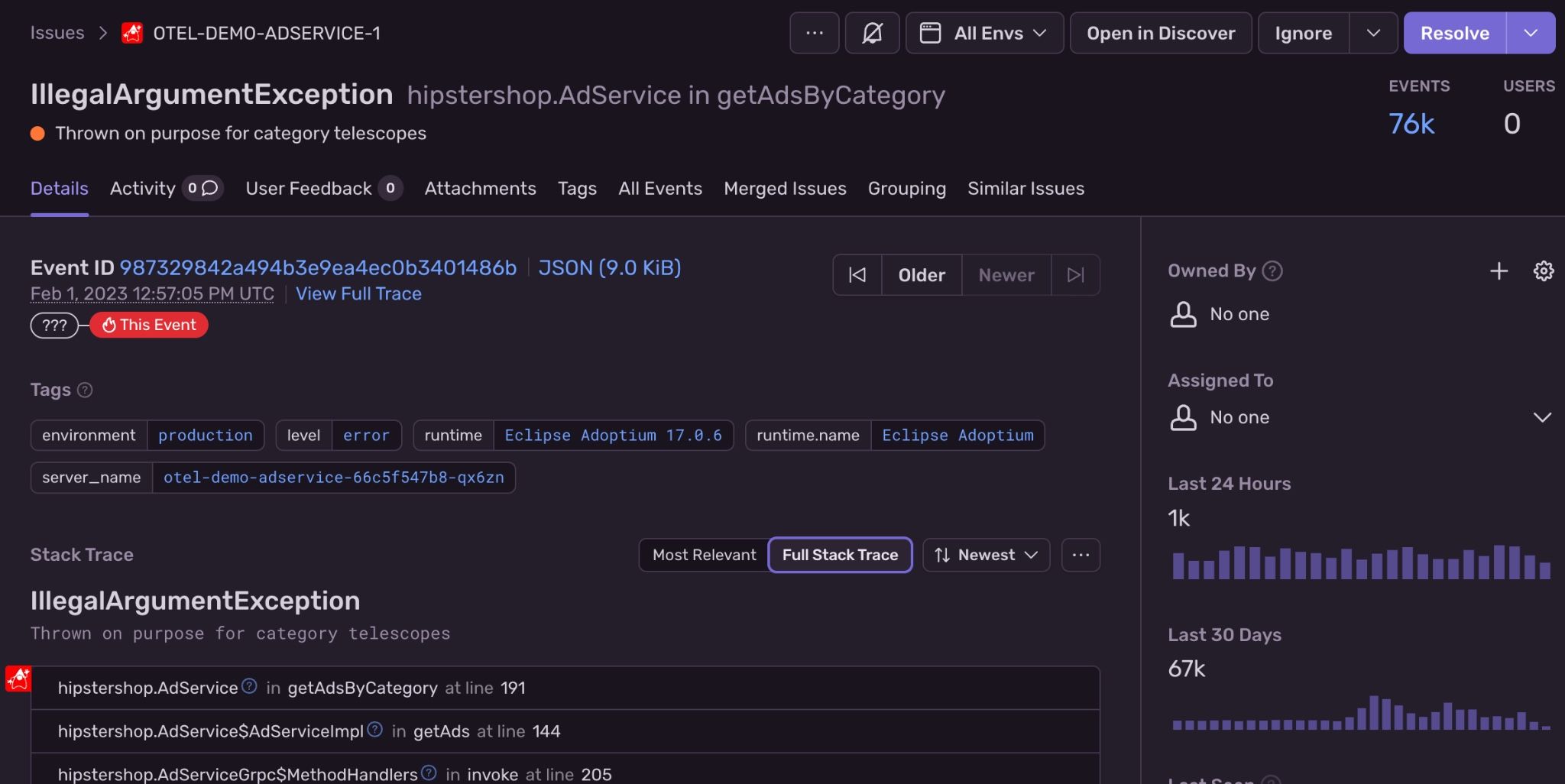The width and height of the screenshot is (1565, 784).
Task: Open the Merged Issues tab
Action: pyautogui.click(x=785, y=188)
